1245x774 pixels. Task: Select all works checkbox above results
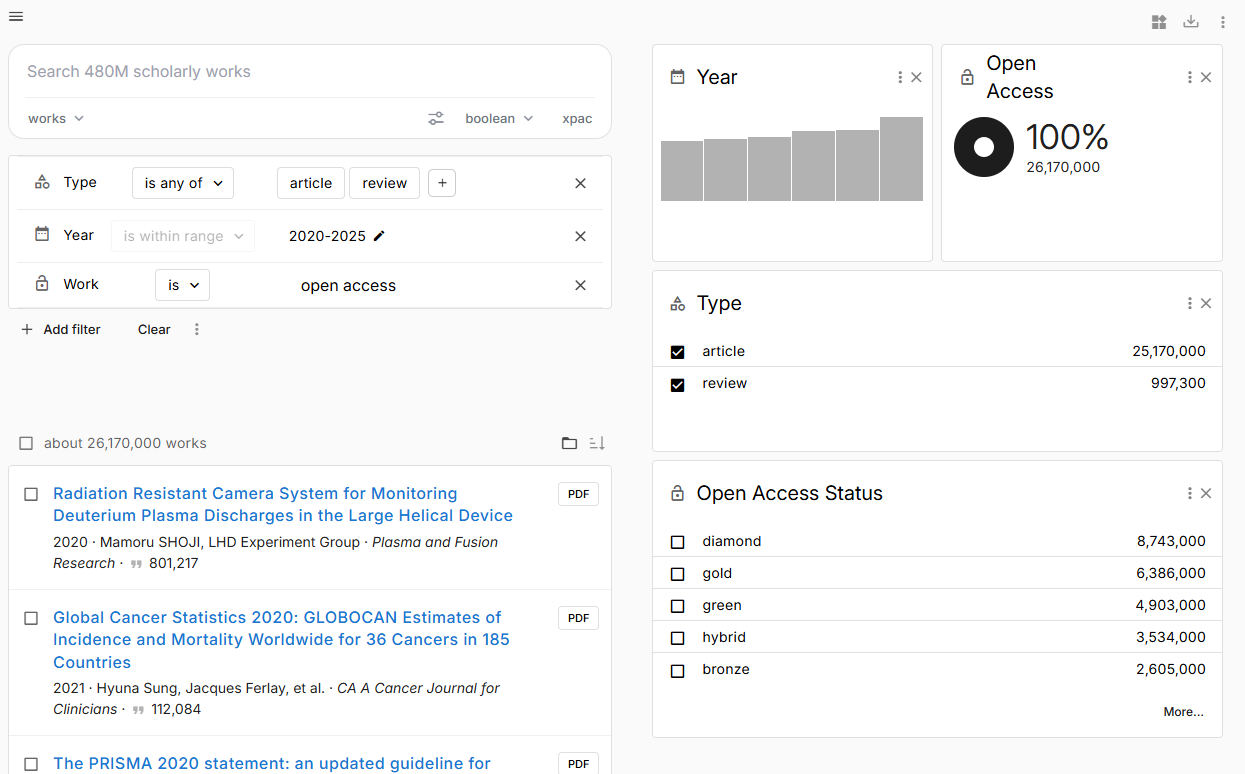[x=26, y=443]
